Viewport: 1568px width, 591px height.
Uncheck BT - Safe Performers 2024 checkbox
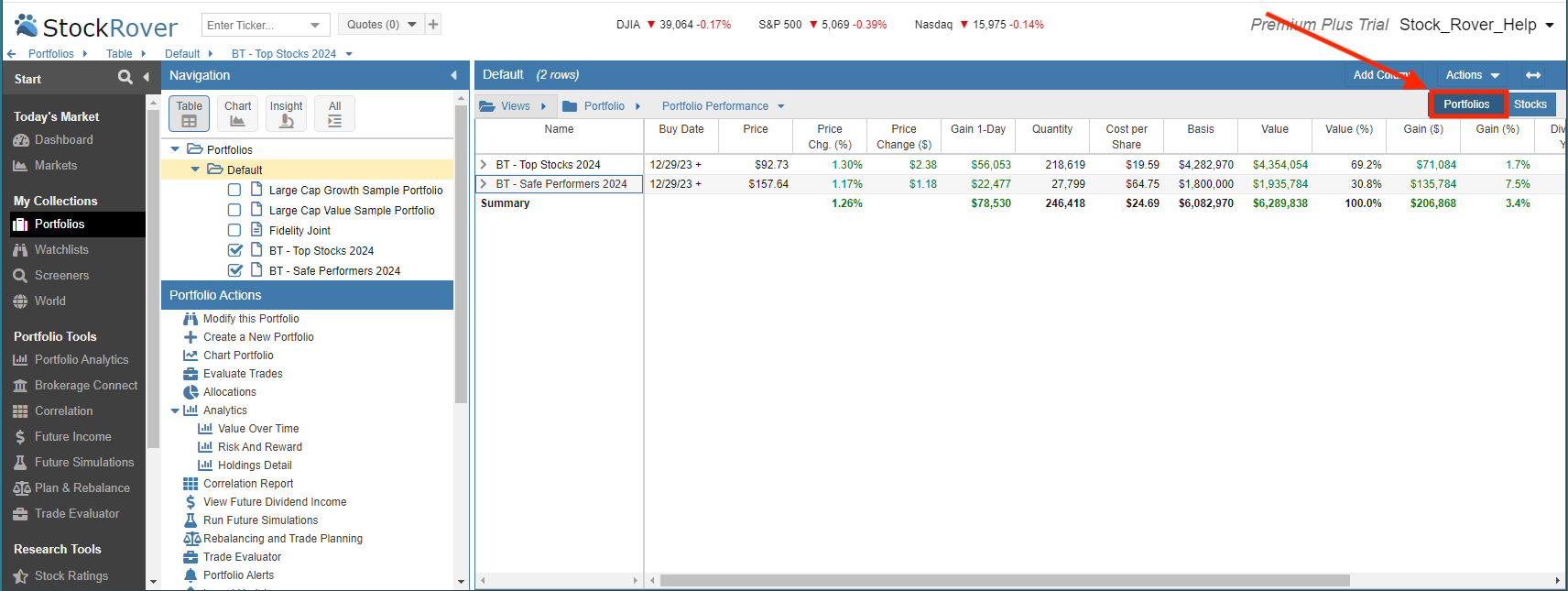(235, 270)
